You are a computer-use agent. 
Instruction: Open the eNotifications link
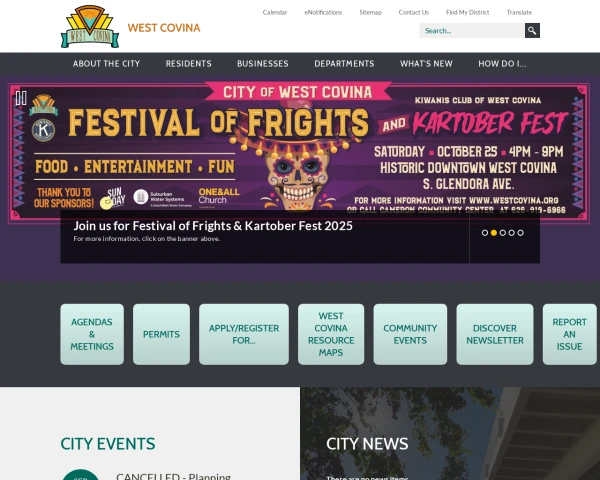tap(323, 12)
